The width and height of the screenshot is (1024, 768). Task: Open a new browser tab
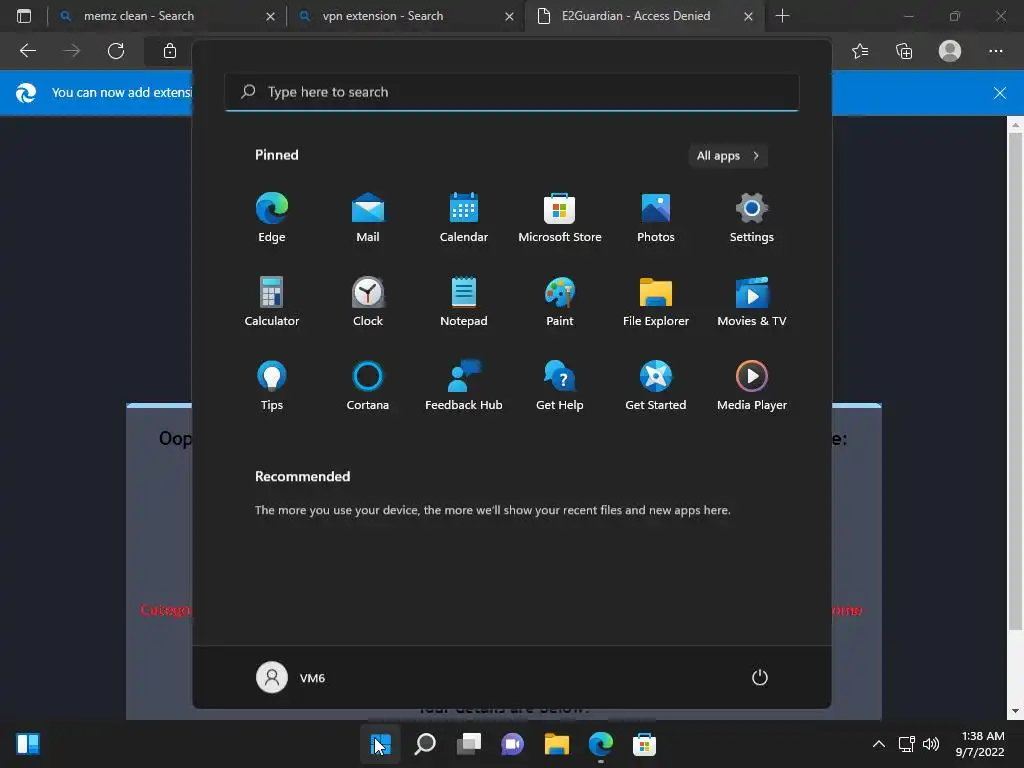(782, 16)
